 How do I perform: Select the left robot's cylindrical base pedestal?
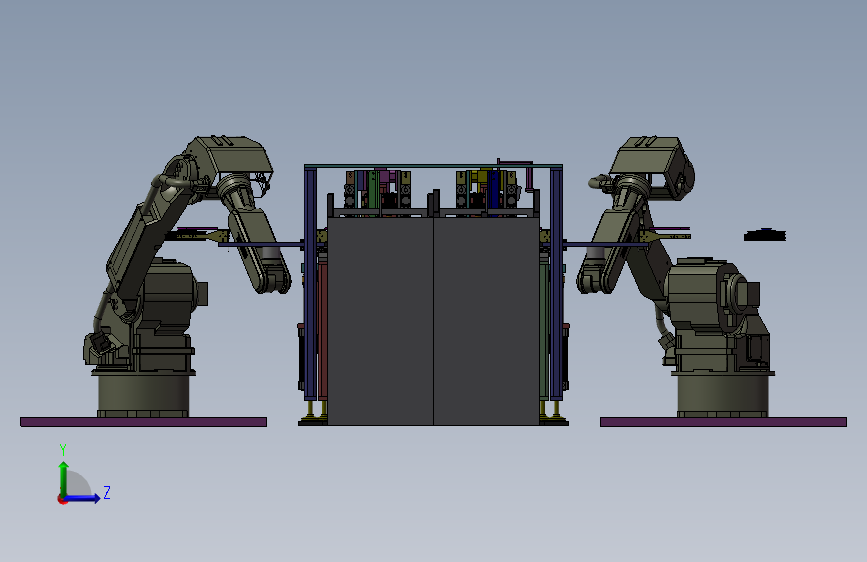[x=143, y=394]
